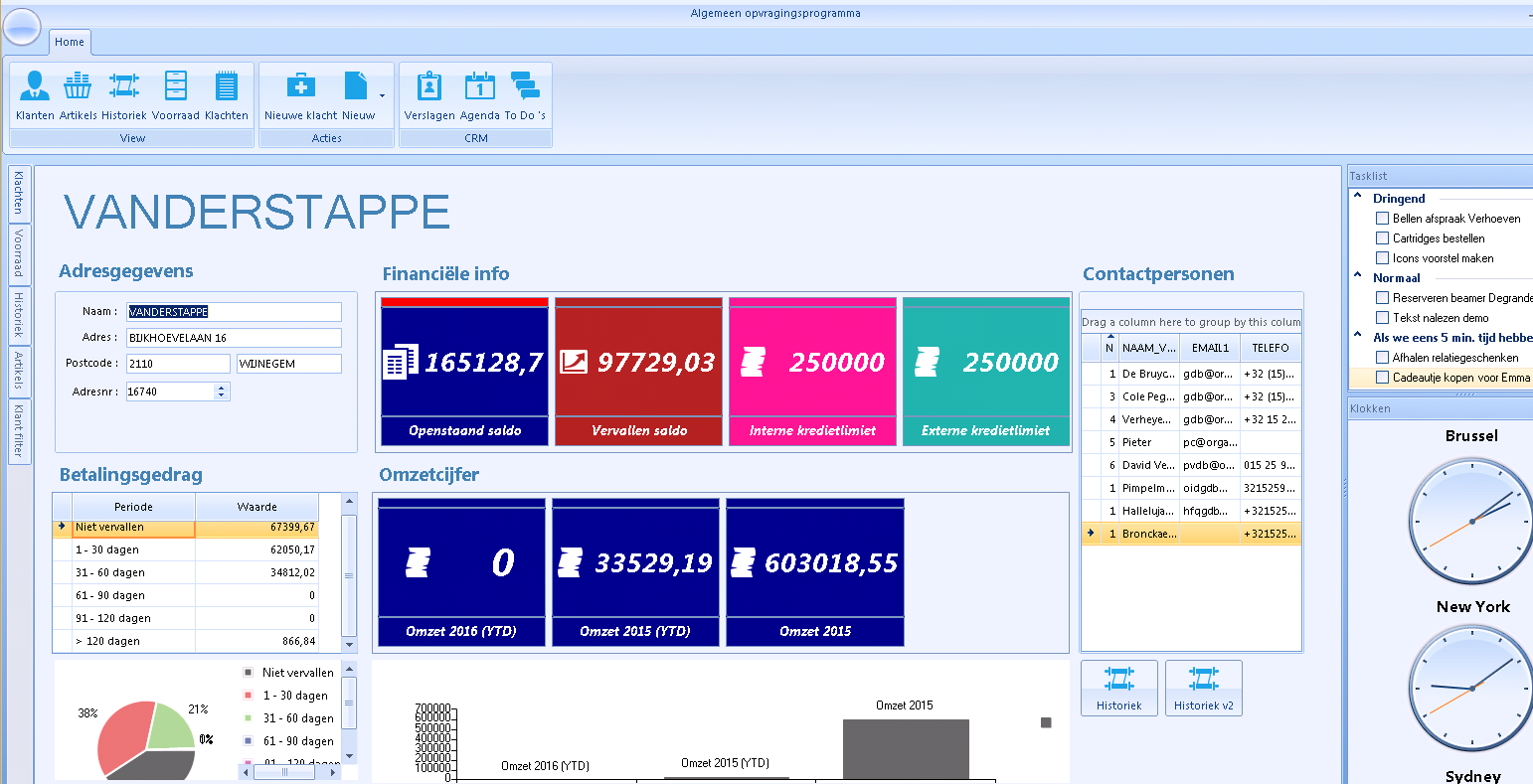Open the Klachten list icon

[227, 86]
